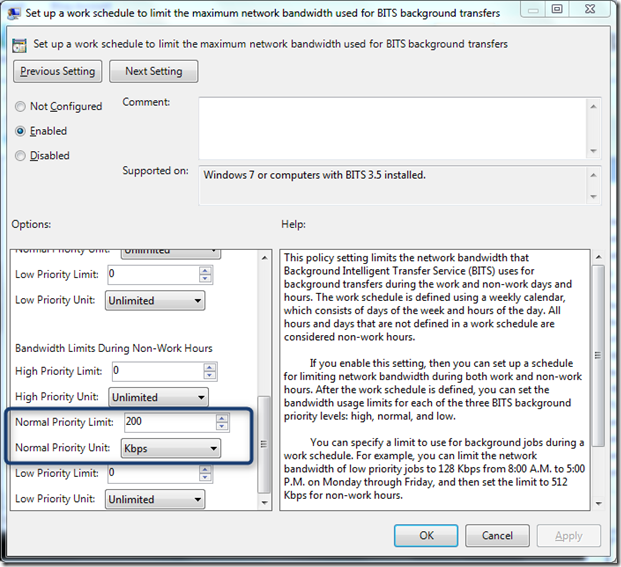Click the 'Windows 7 or computers with BITS 3.5' text
621x567 pixels.
coord(314,175)
